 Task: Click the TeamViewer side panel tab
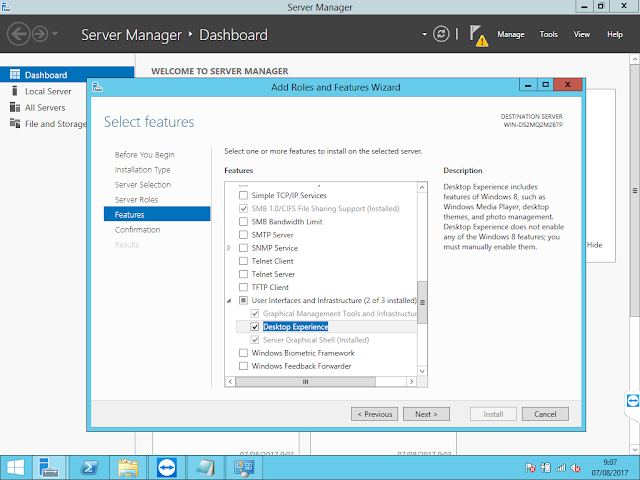click(x=632, y=401)
